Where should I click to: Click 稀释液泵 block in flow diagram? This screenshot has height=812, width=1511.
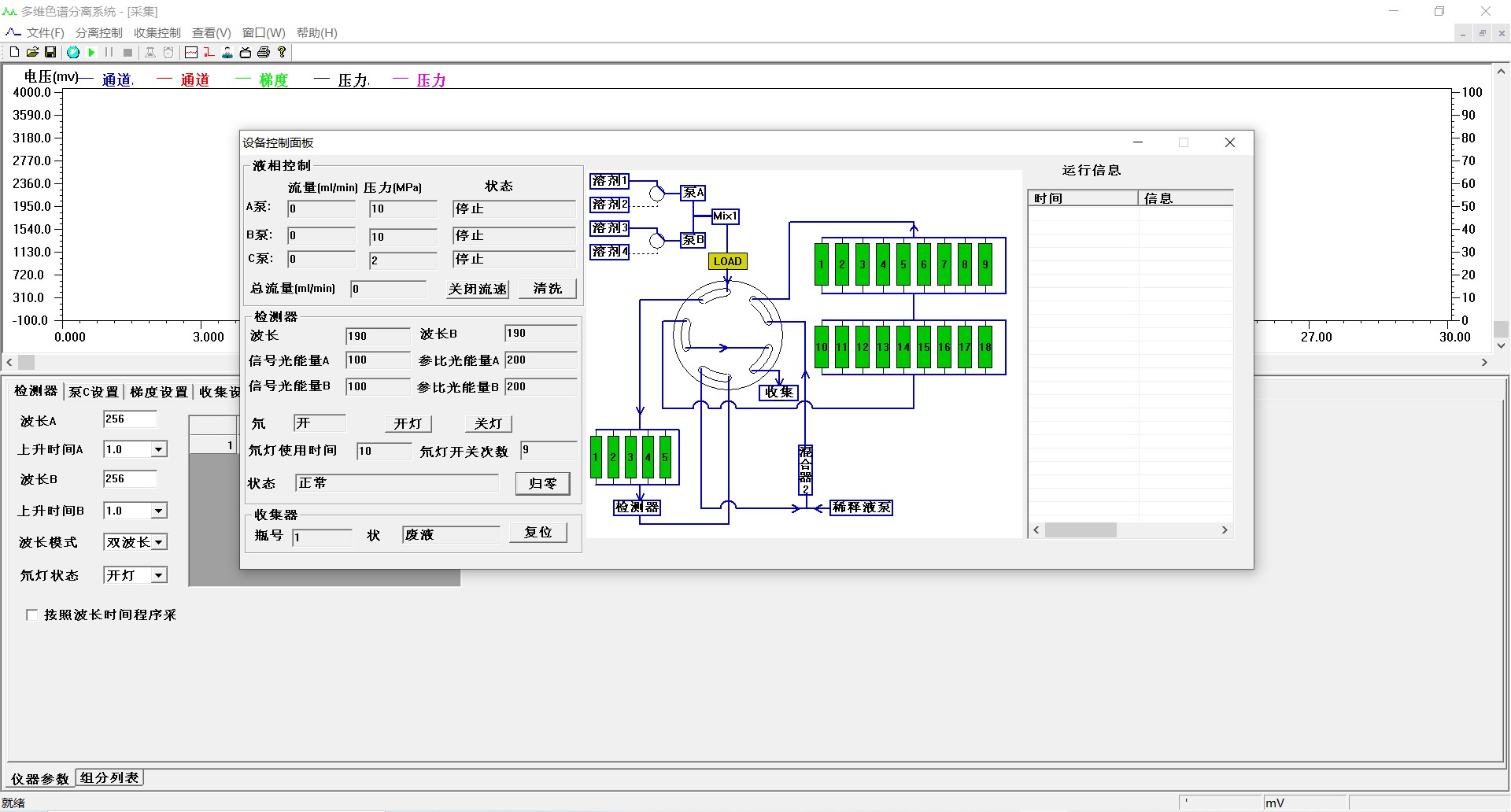click(x=862, y=507)
